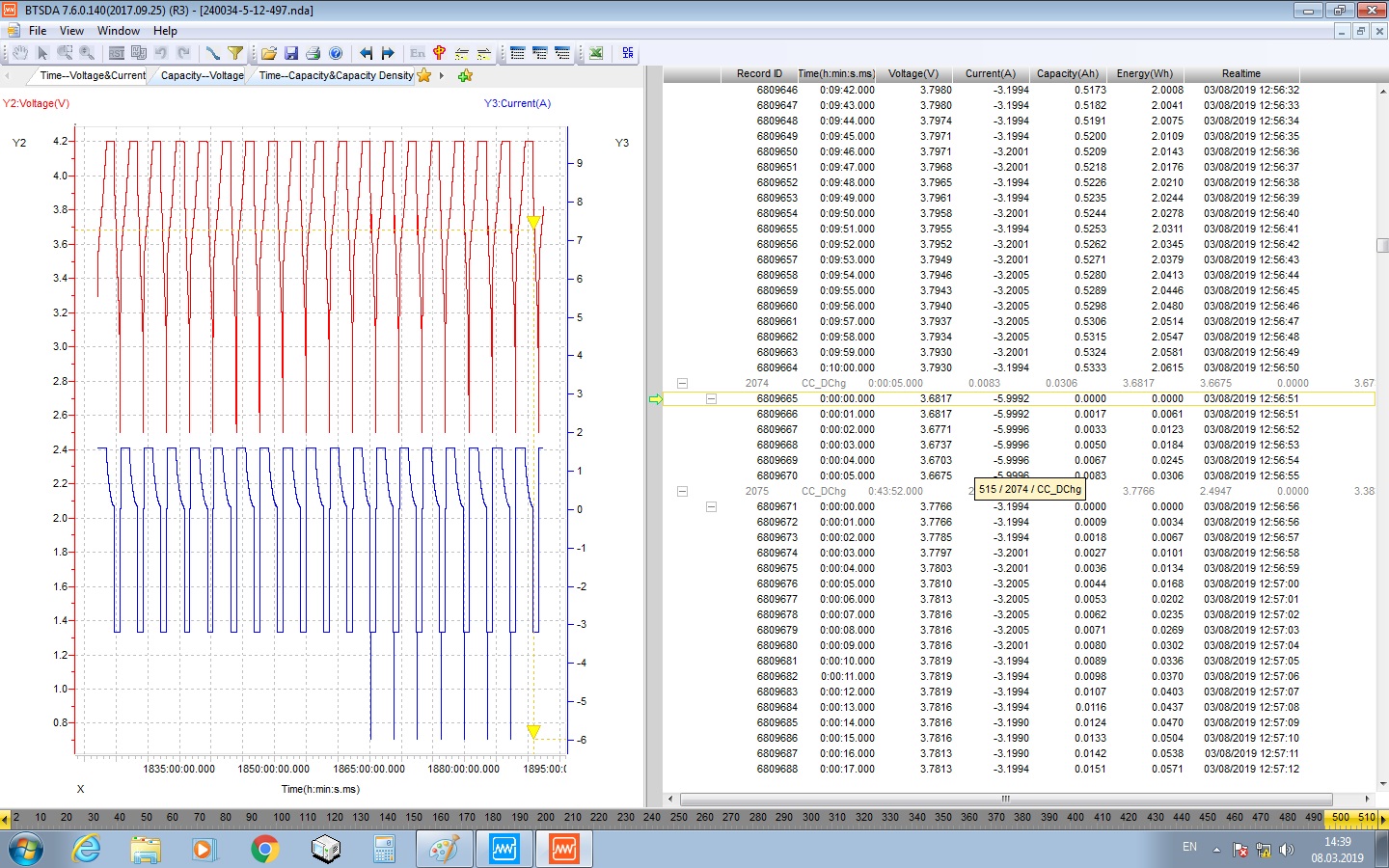This screenshot has width=1389, height=868.
Task: Collapse record group at 6809671
Action: click(711, 506)
